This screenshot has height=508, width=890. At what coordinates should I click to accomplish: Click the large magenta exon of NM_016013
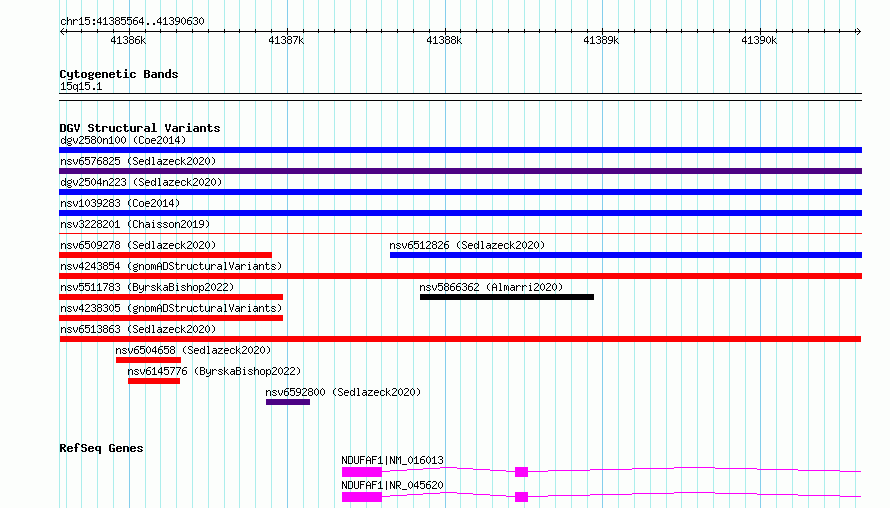coord(362,472)
